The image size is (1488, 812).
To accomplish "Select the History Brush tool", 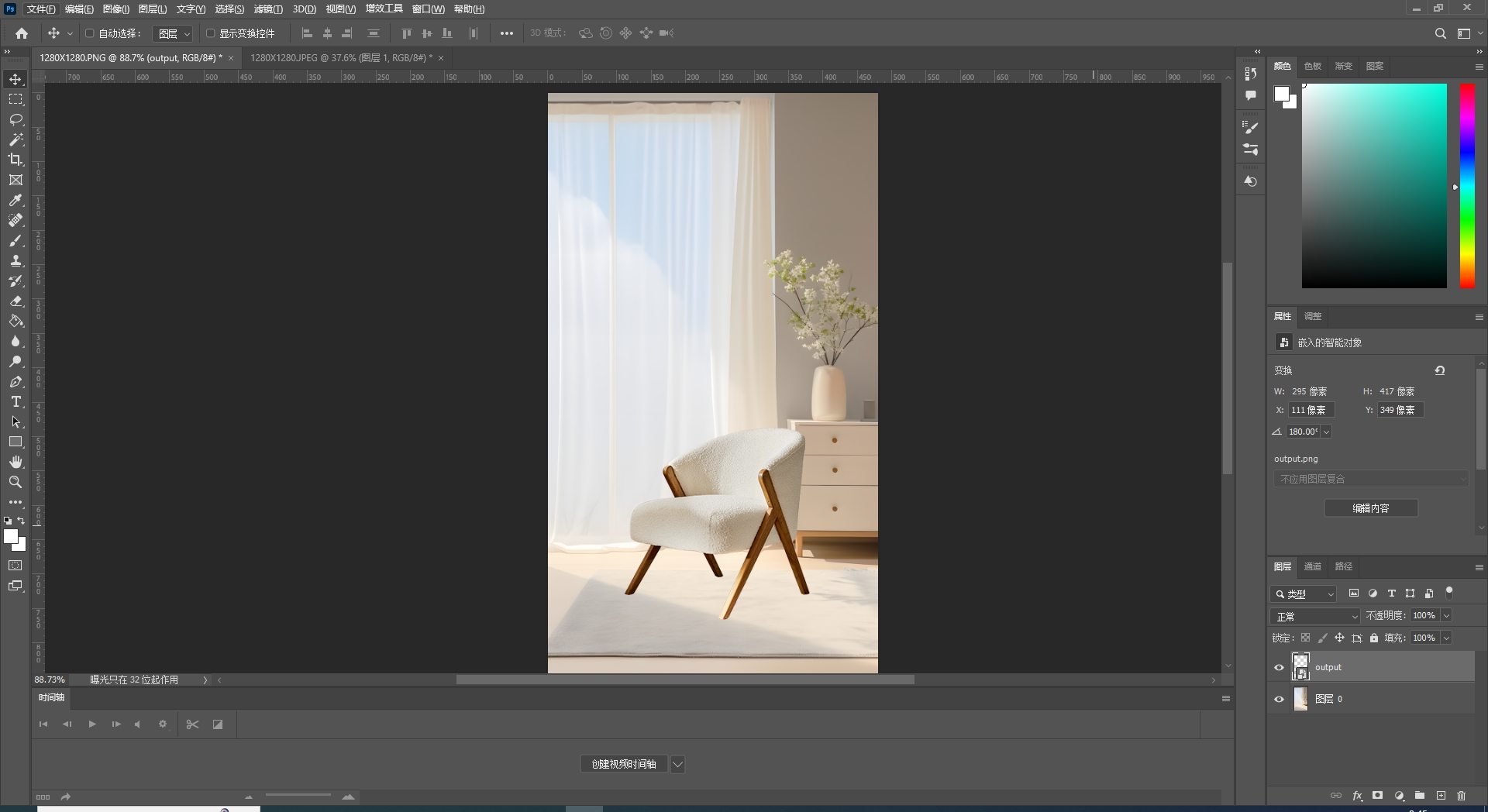I will coord(15,280).
